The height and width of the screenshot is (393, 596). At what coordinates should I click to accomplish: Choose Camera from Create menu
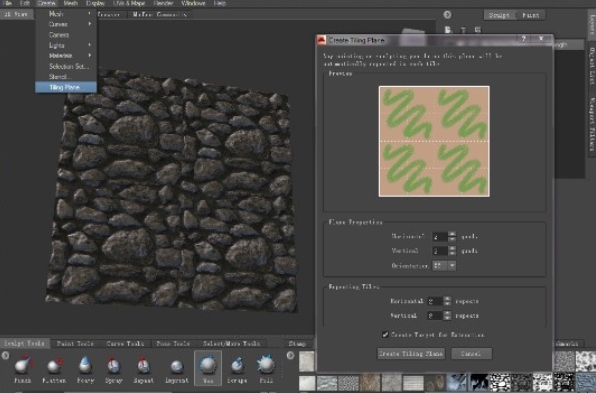pyautogui.click(x=66, y=35)
